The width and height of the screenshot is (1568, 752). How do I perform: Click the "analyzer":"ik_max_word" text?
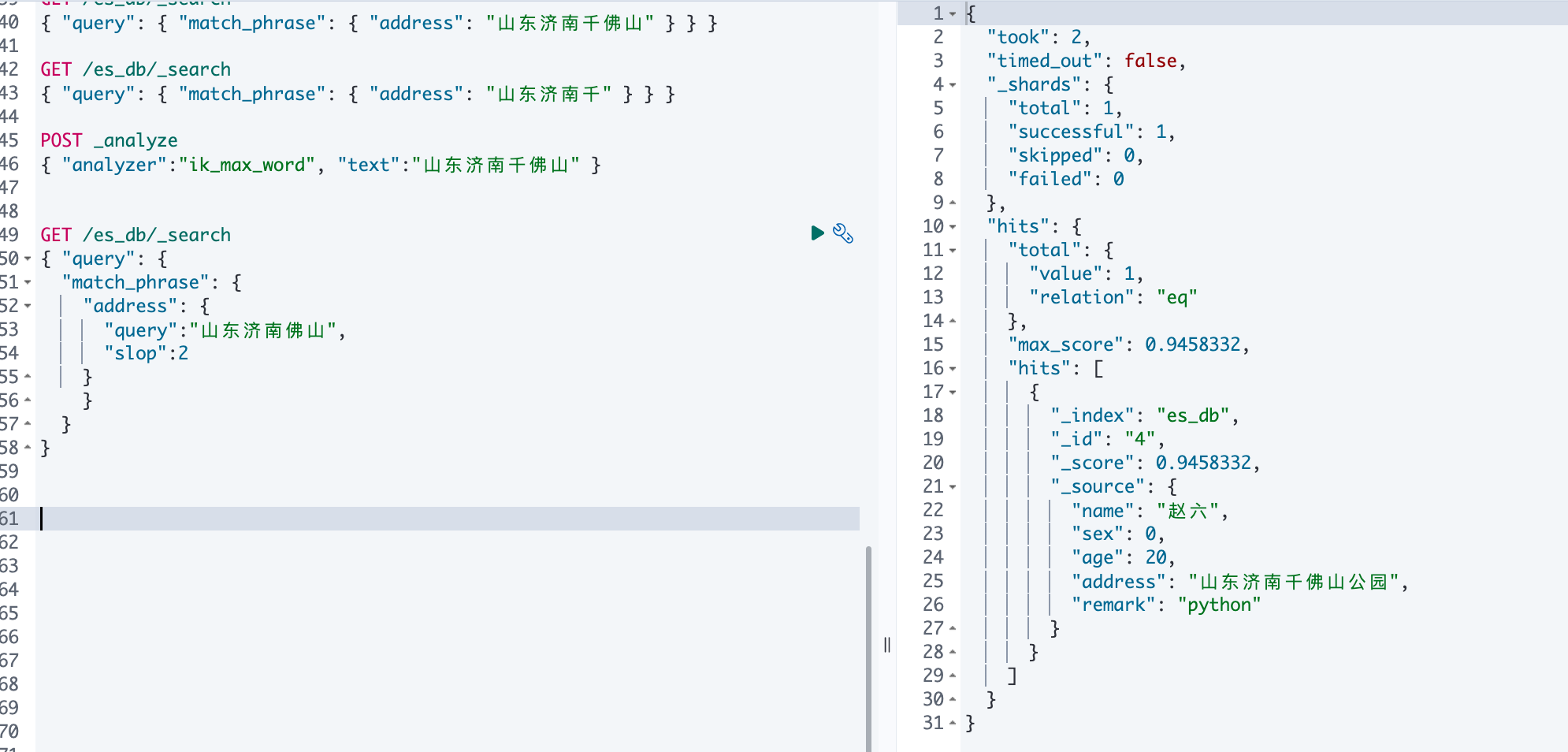tap(189, 164)
